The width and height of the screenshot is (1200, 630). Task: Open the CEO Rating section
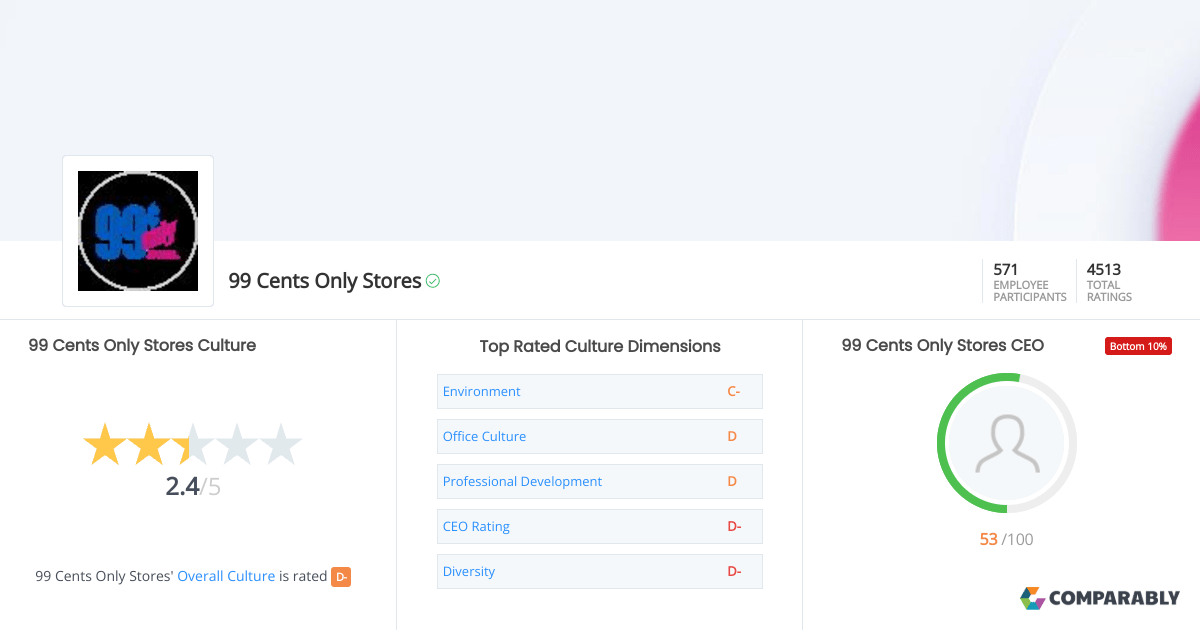coord(476,526)
